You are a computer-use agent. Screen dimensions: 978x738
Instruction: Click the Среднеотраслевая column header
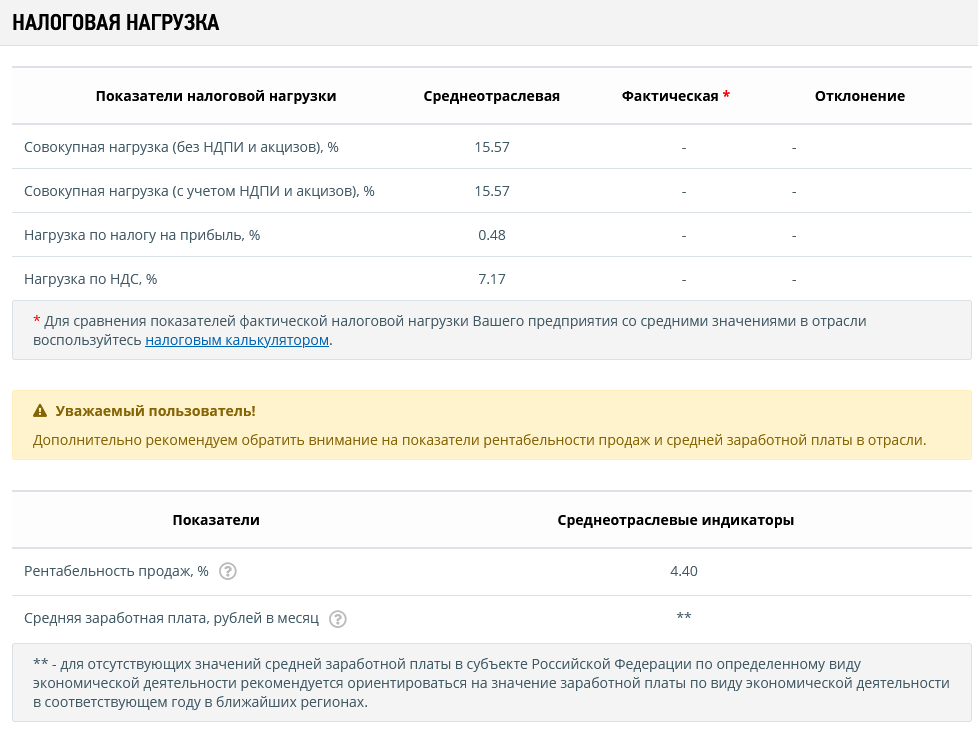[x=491, y=96]
